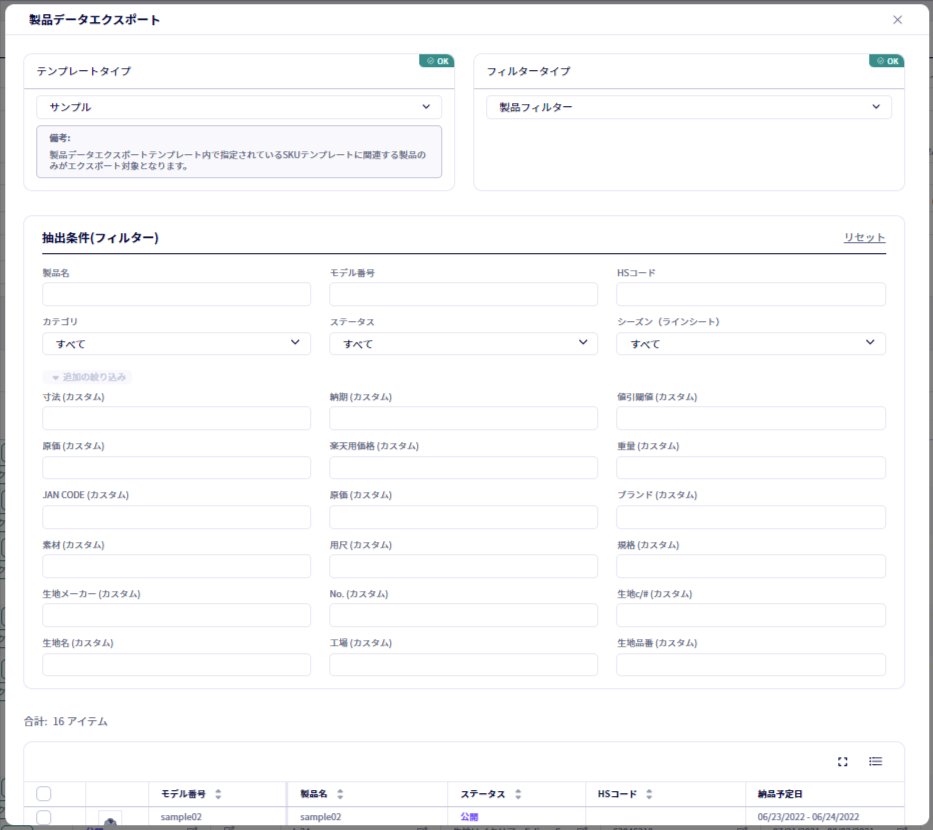Sort by HSコード column arrows
933x830 pixels.
point(649,794)
